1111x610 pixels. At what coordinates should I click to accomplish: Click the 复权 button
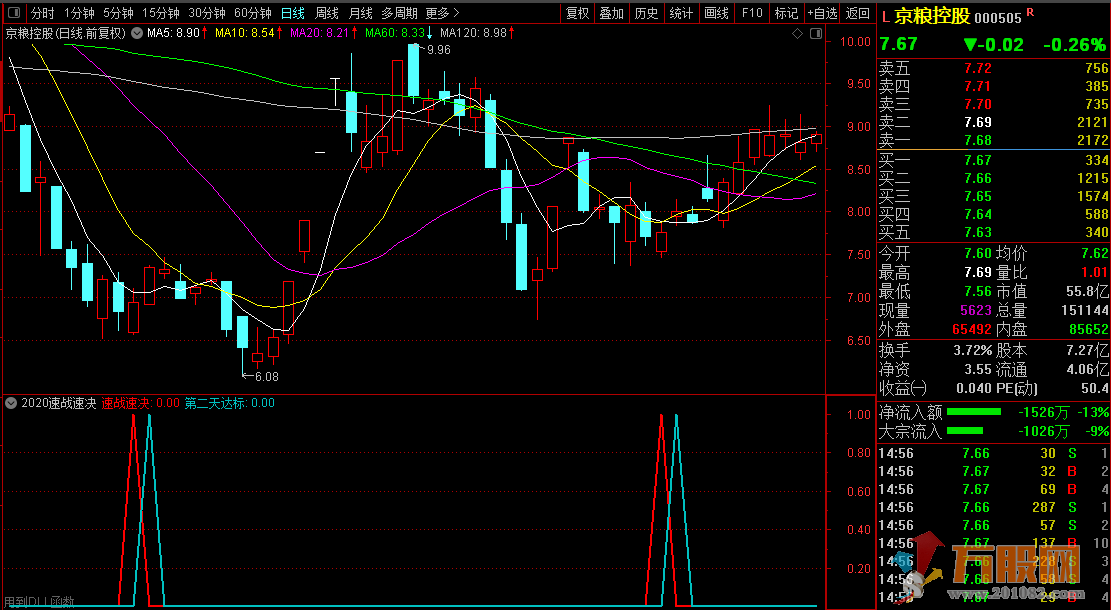[x=577, y=13]
